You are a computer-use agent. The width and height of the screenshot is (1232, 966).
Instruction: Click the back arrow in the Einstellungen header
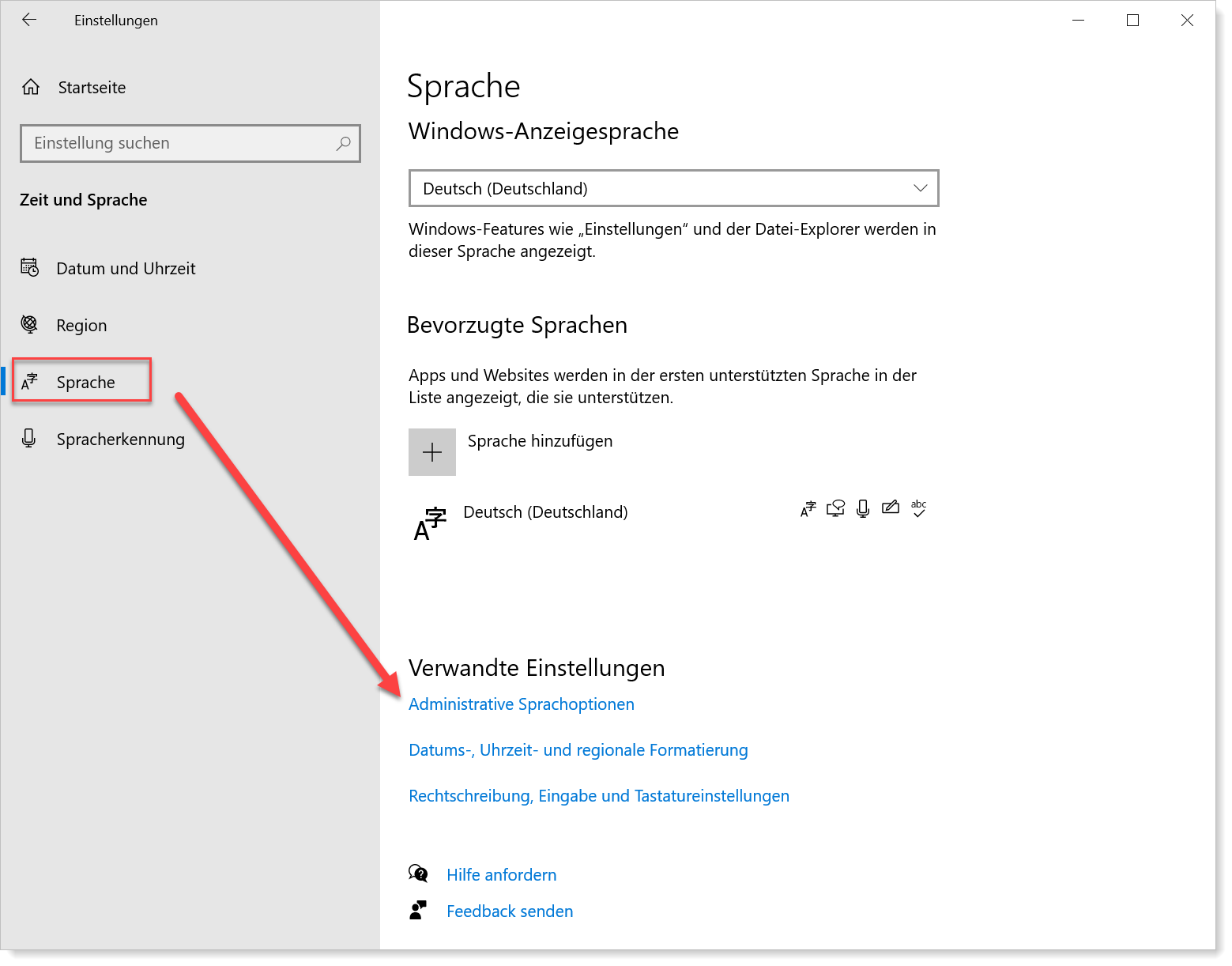click(x=29, y=21)
